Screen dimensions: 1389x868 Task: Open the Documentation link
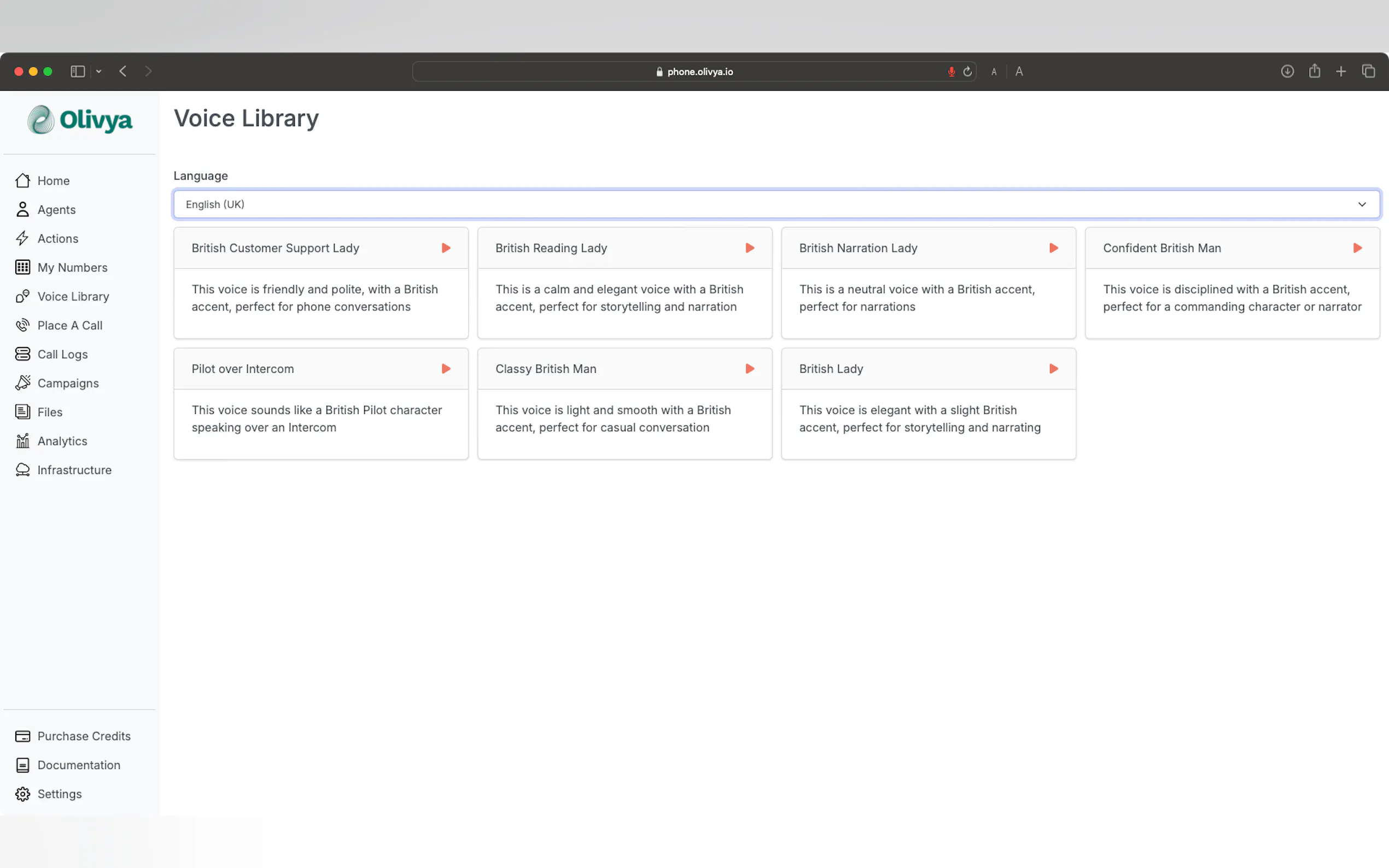point(79,765)
